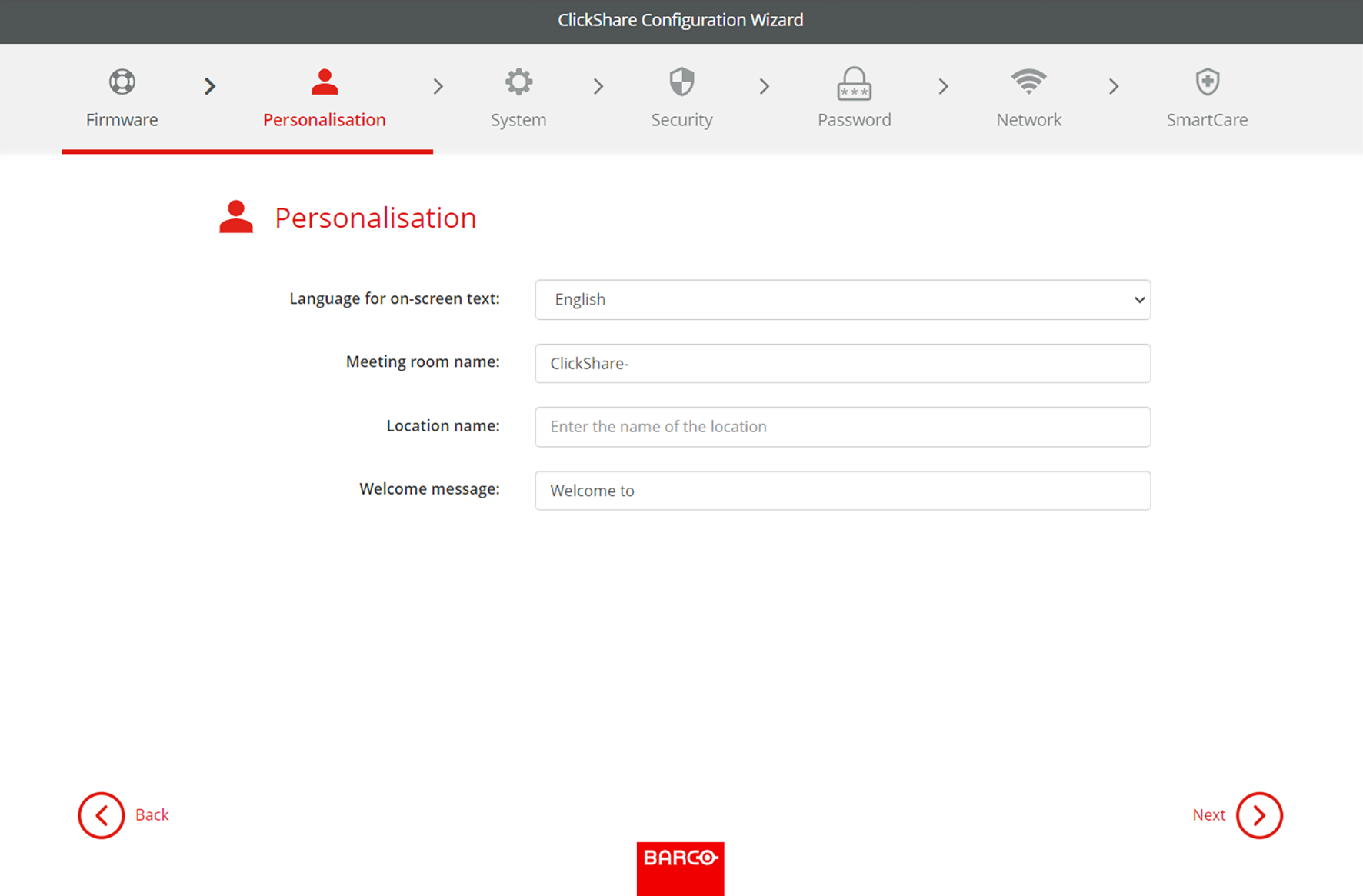Click the Back text link
Screen dimensions: 1363x896
[x=152, y=815]
